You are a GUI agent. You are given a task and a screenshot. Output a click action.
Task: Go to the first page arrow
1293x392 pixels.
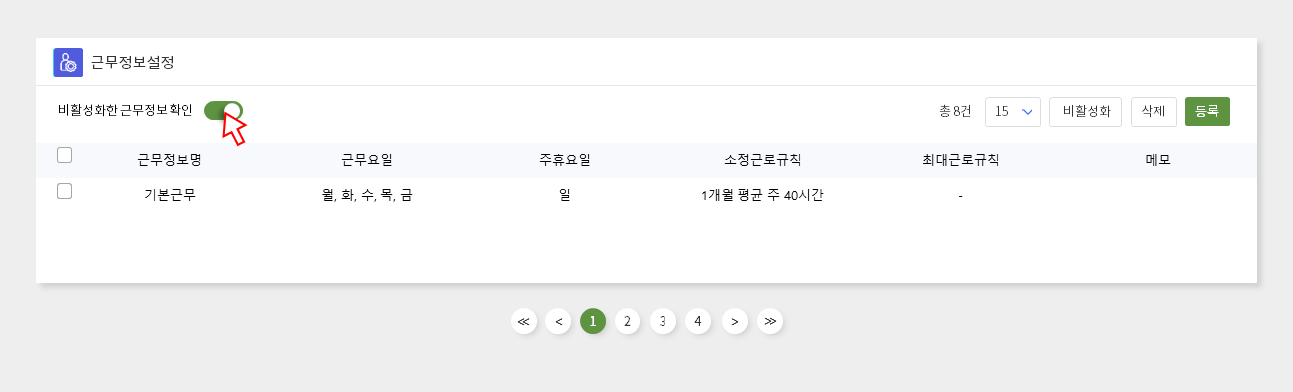524,321
